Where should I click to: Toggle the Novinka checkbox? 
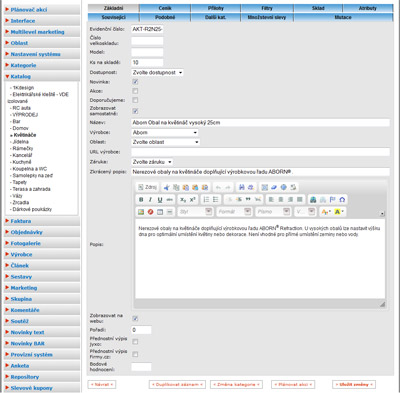coord(135,82)
